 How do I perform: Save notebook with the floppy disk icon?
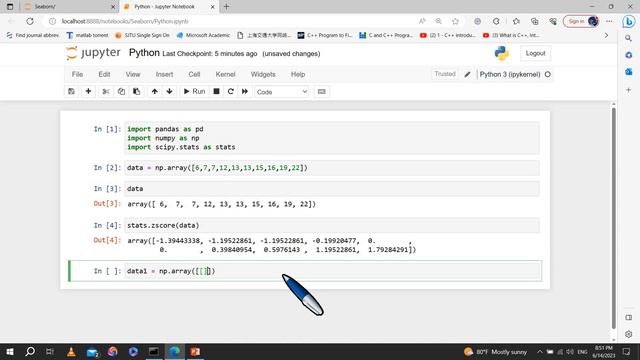tap(71, 91)
